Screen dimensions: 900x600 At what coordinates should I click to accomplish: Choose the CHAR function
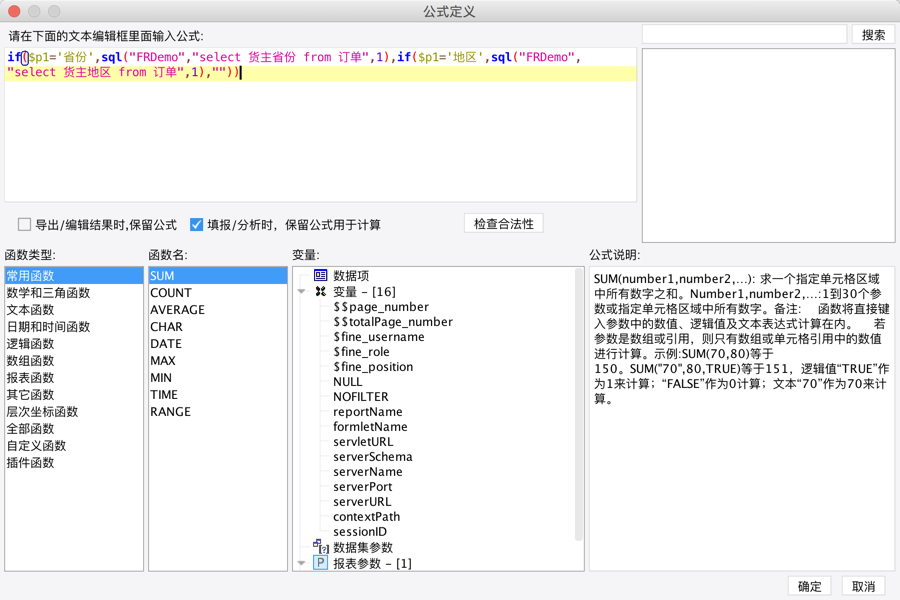tap(218, 327)
